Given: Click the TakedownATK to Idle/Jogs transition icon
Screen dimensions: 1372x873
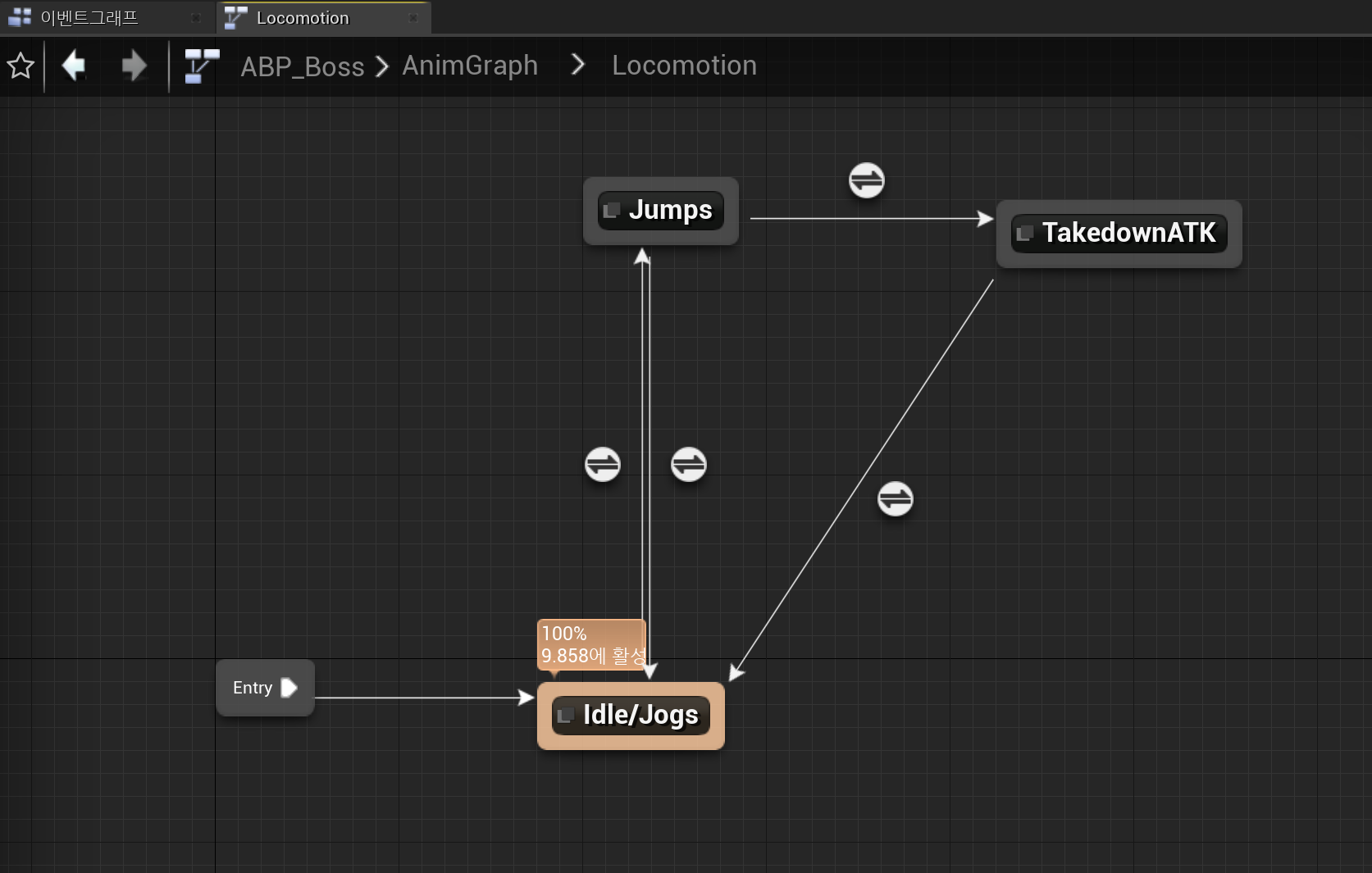Looking at the screenshot, I should coord(895,498).
